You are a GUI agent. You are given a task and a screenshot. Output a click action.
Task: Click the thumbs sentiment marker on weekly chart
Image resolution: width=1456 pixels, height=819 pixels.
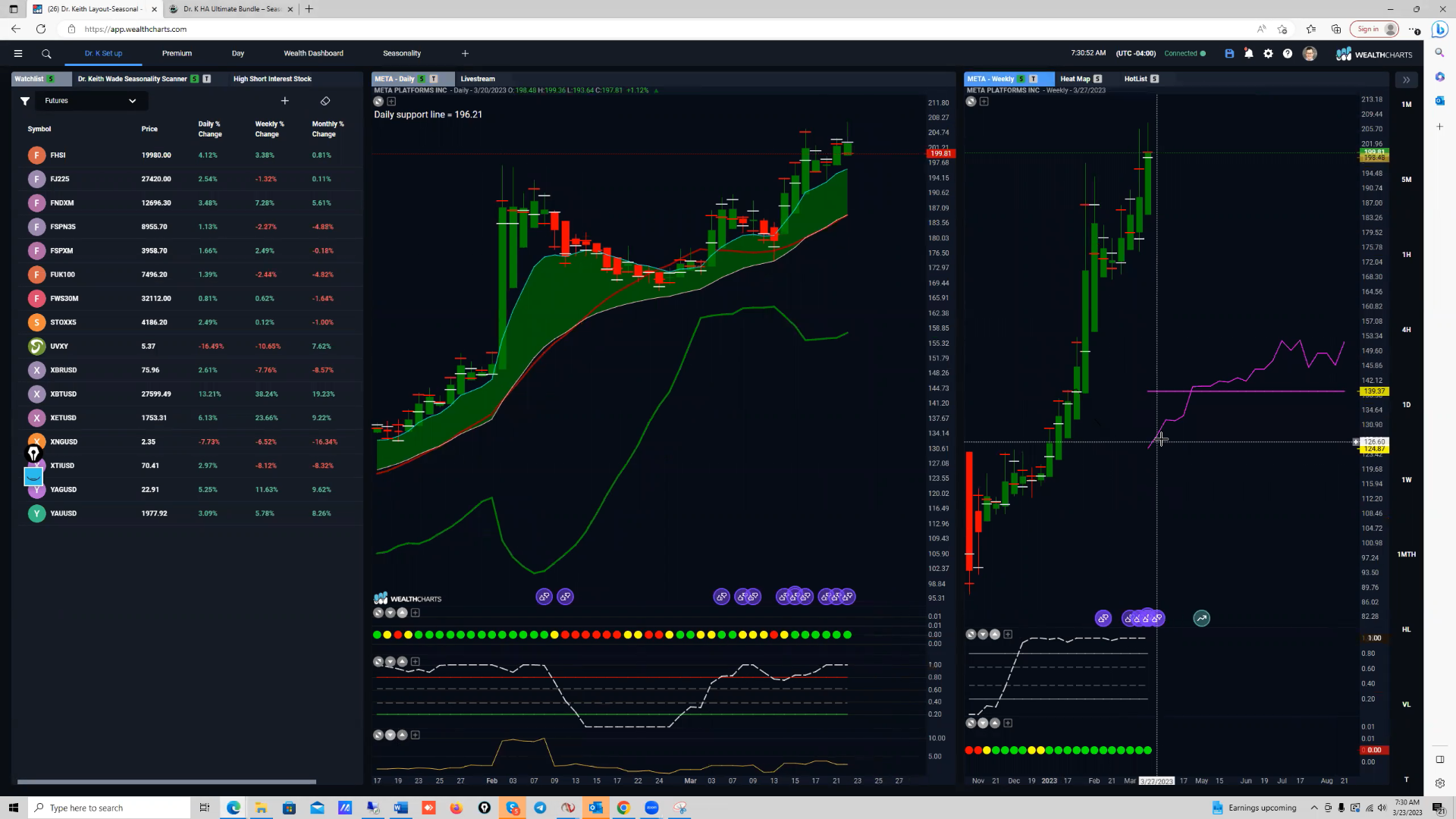pyautogui.click(x=1103, y=619)
